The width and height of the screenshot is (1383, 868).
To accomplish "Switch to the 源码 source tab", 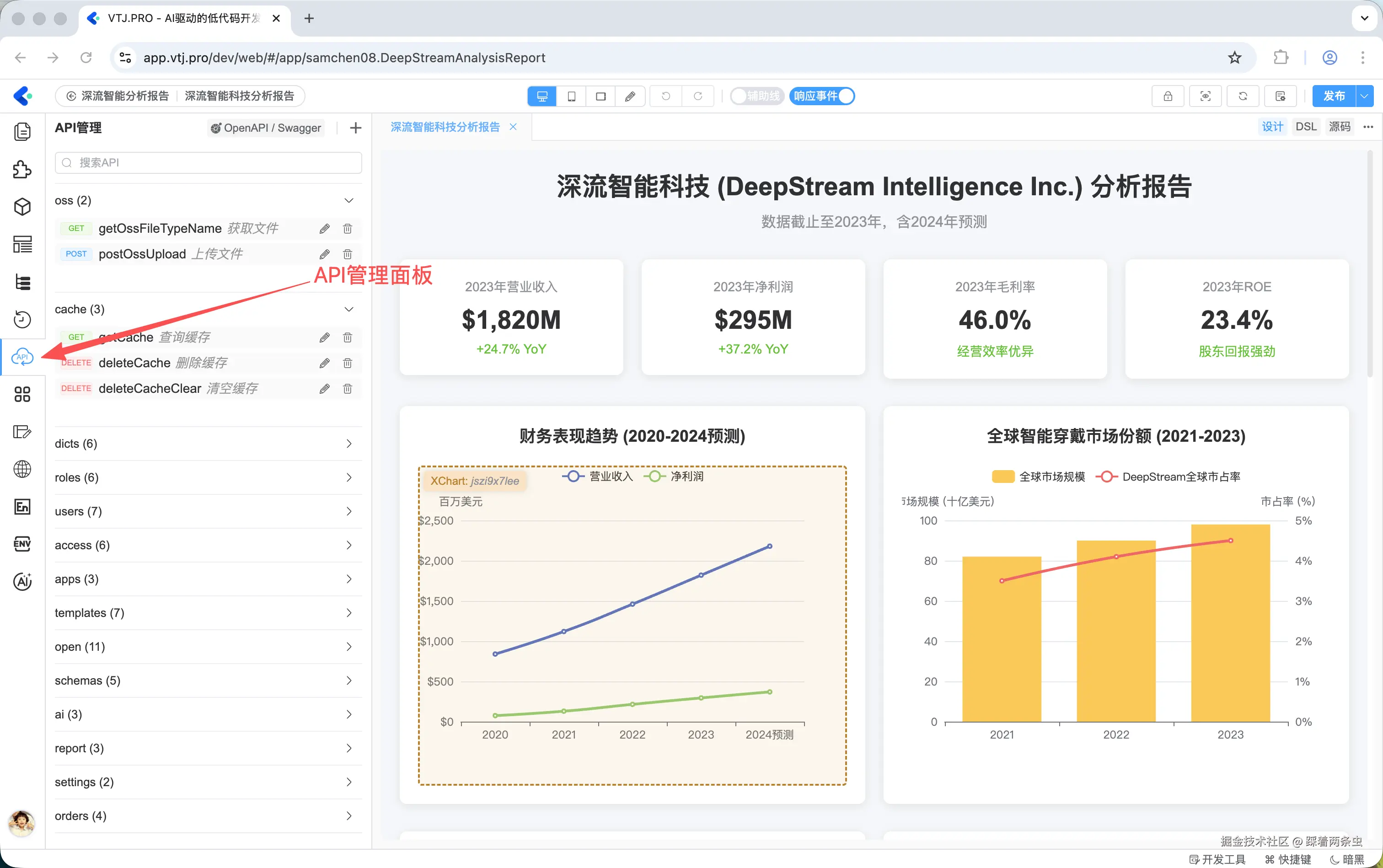I will point(1340,126).
